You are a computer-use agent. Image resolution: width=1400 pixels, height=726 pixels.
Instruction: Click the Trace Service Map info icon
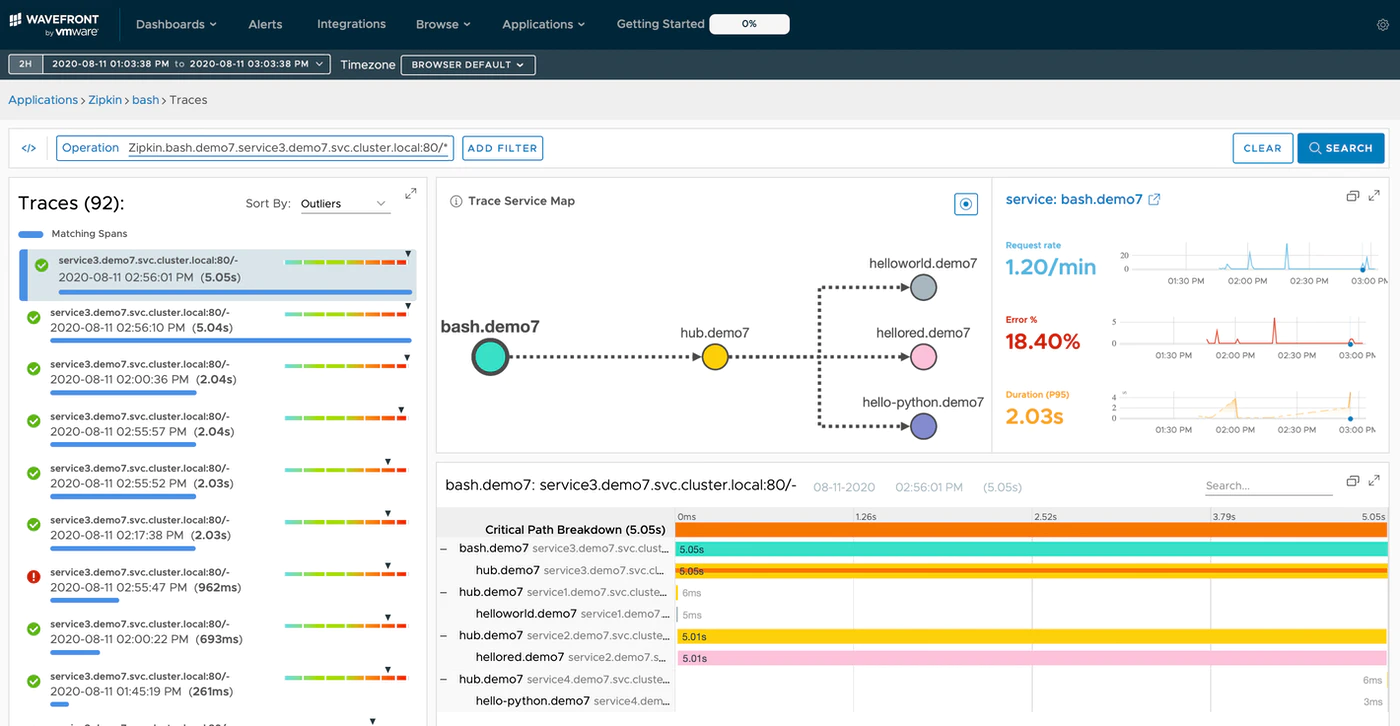pyautogui.click(x=456, y=201)
